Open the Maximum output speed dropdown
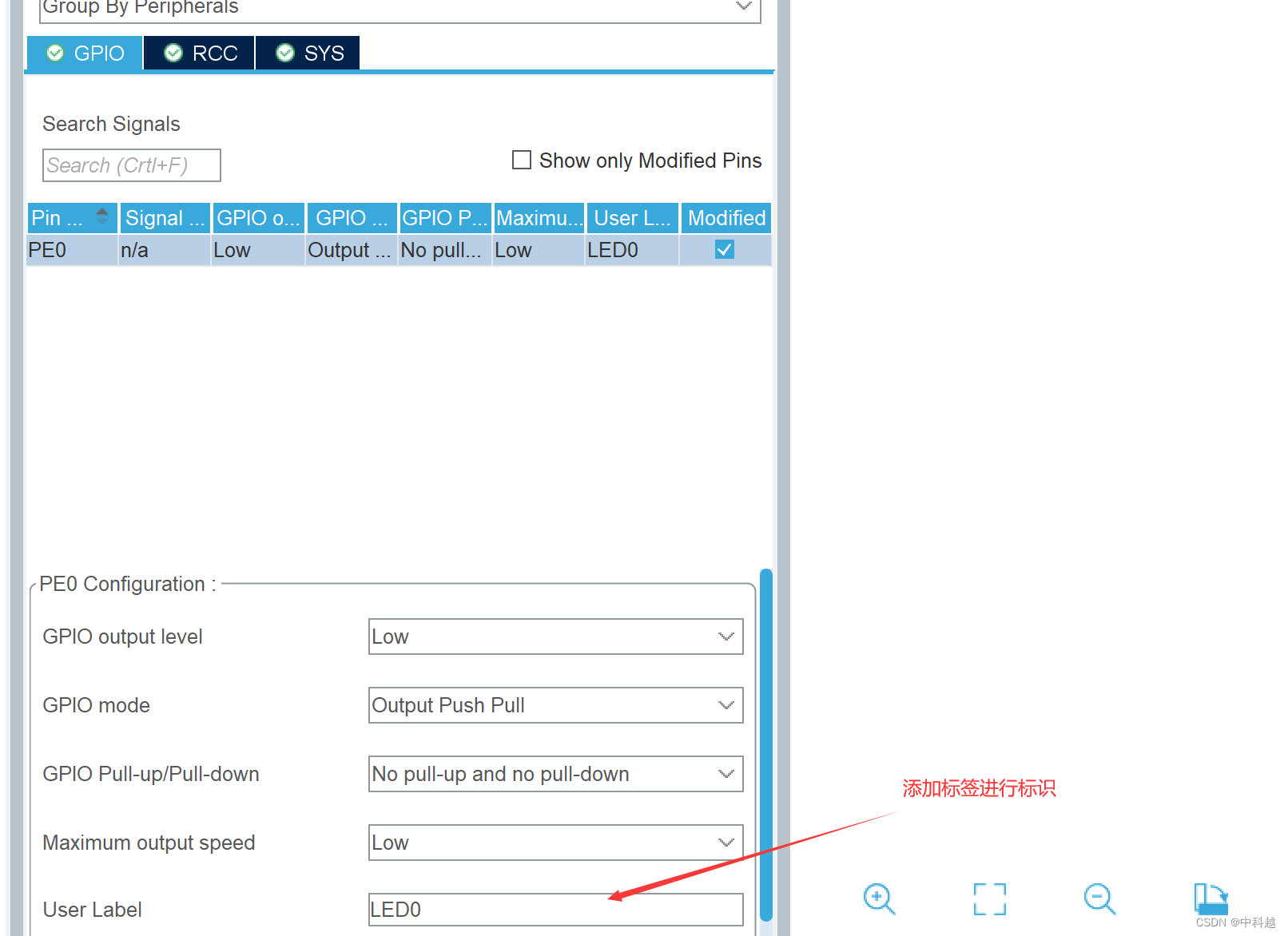1288x936 pixels. (555, 843)
